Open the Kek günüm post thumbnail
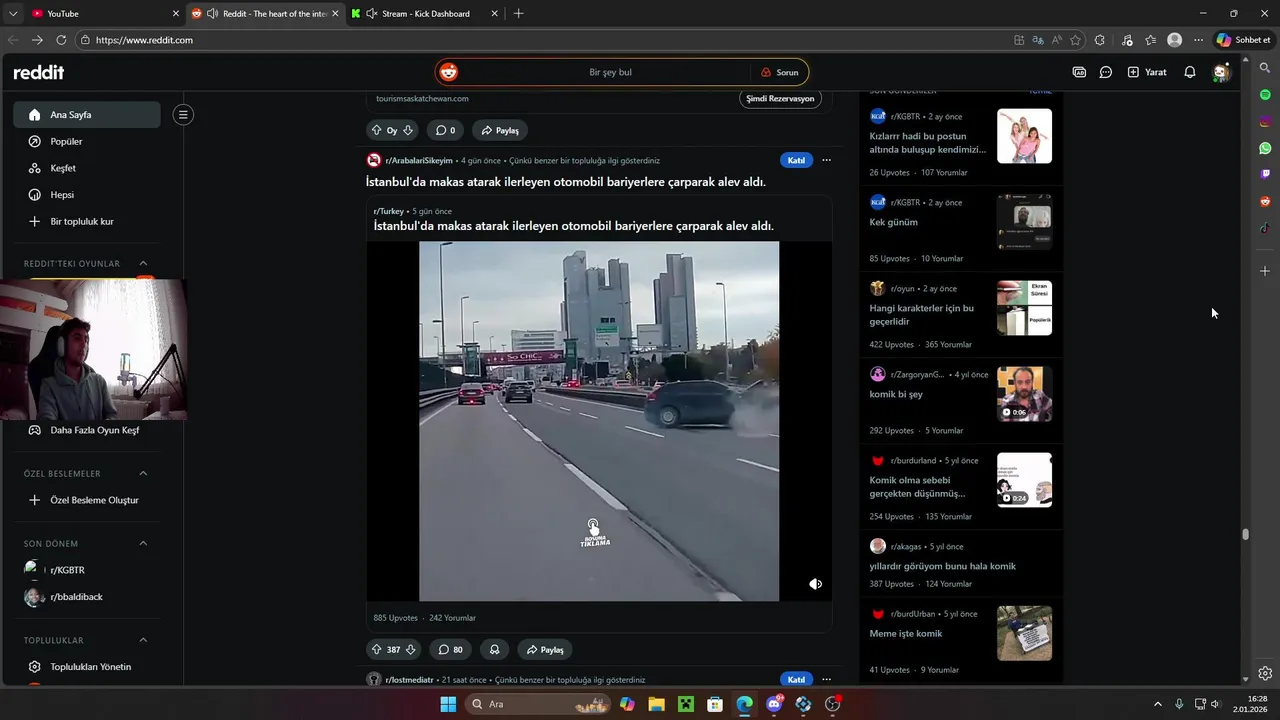Image resolution: width=1280 pixels, height=720 pixels. (x=1024, y=222)
